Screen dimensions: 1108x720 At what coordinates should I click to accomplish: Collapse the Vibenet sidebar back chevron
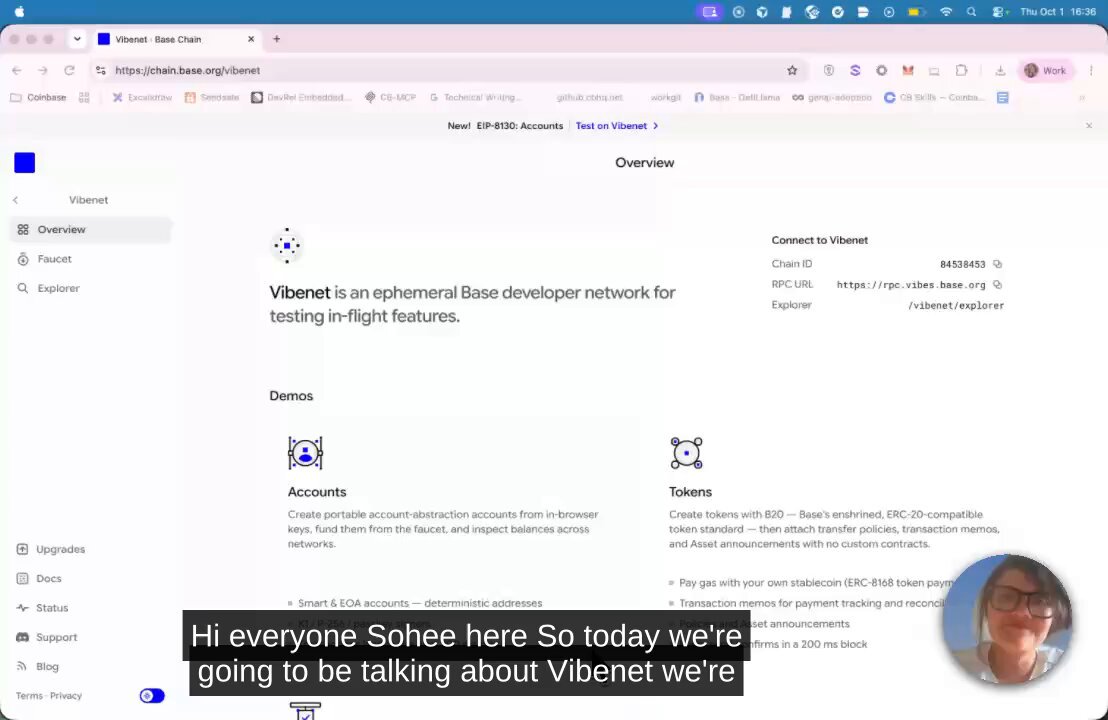[x=16, y=200]
